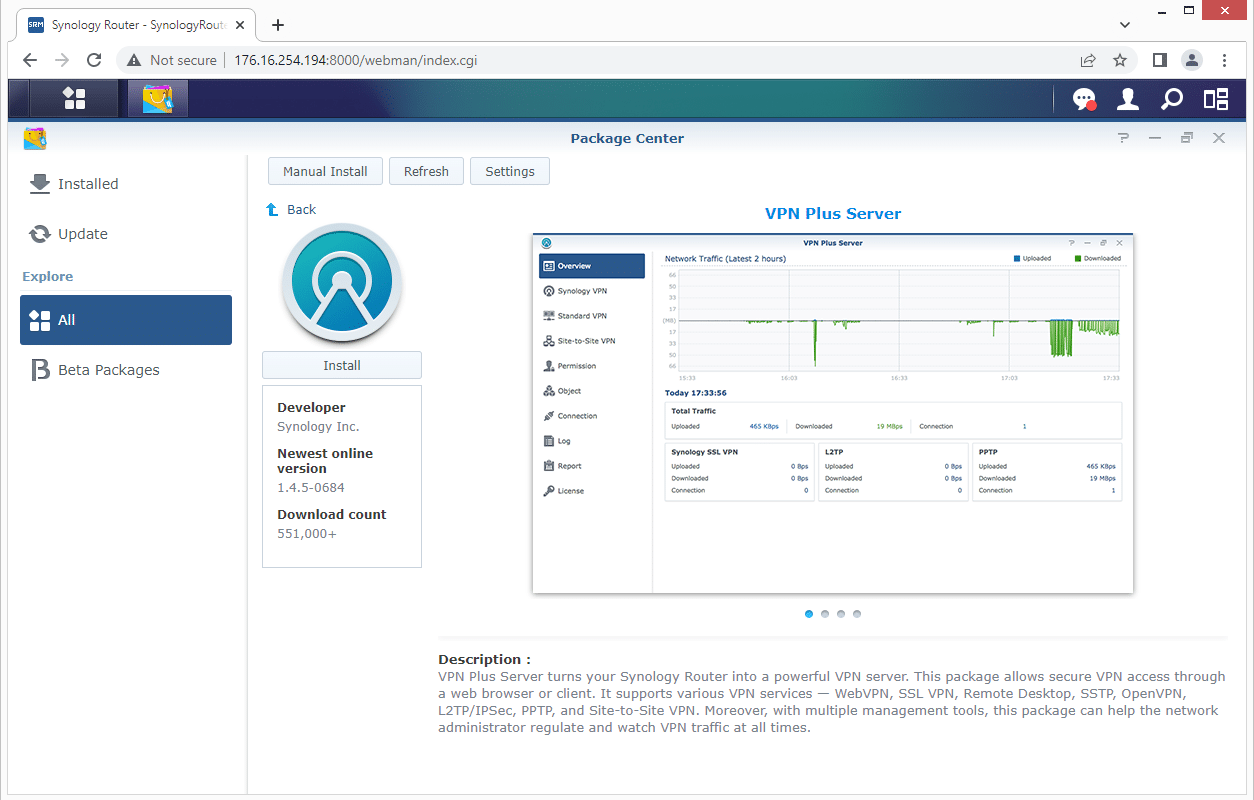Viewport: 1254px width, 800px height.
Task: Open Package Center Settings
Action: tap(510, 171)
